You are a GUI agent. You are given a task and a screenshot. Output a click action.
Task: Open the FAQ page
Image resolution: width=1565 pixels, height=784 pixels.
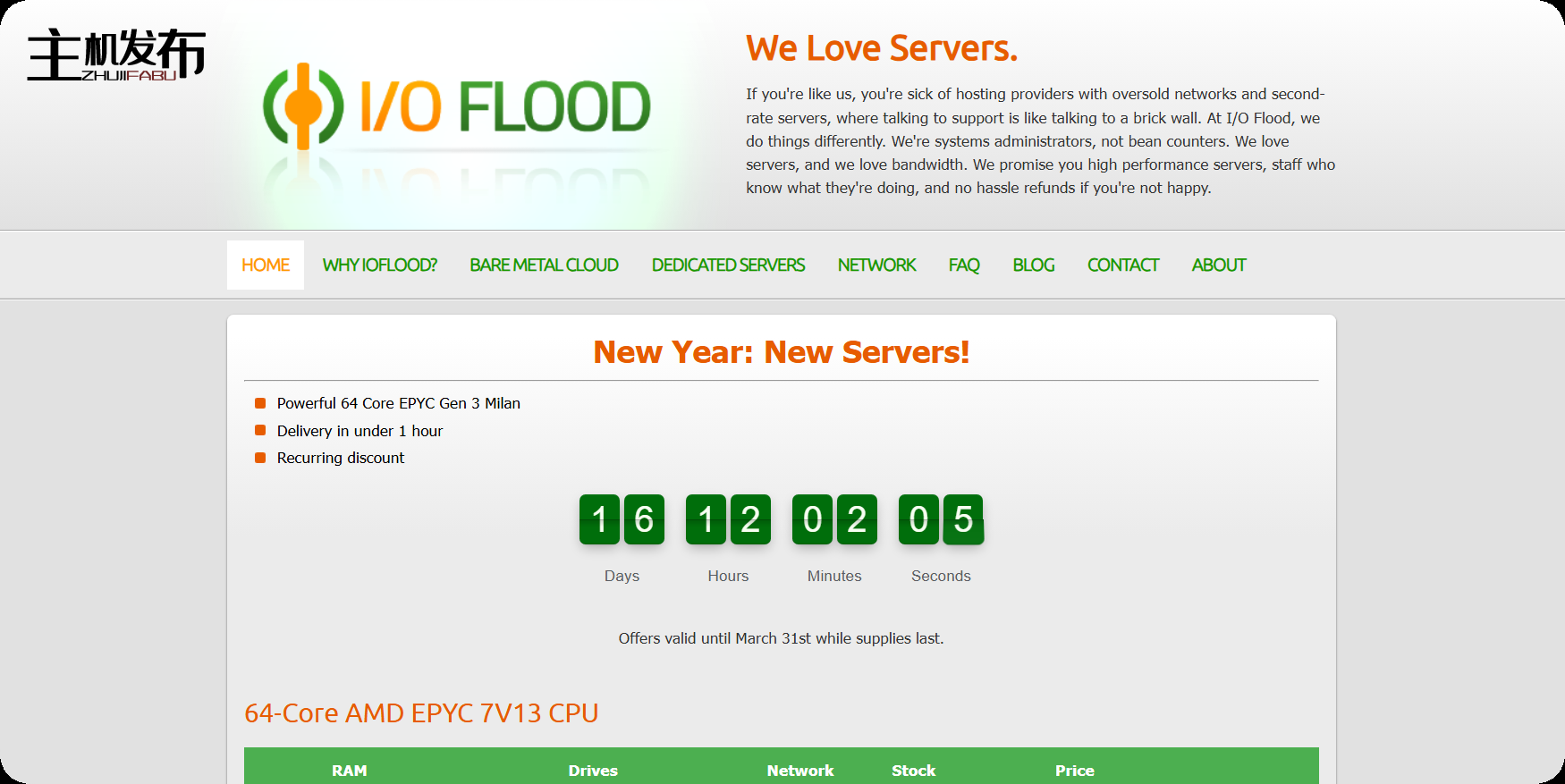click(x=964, y=265)
